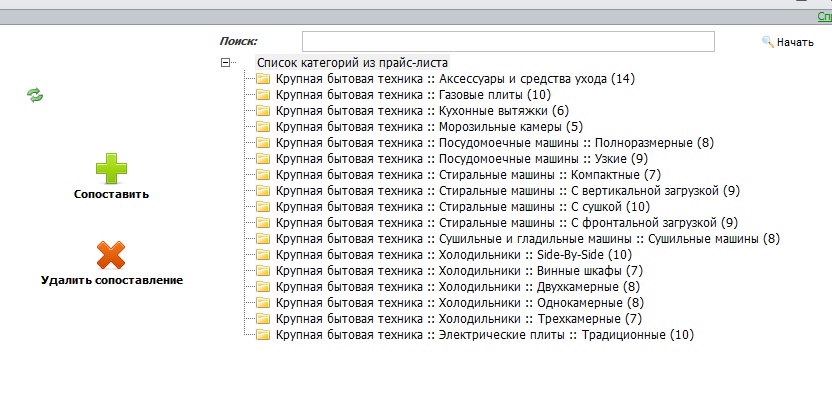Collapse the category list root node
Screen dimensions: 832x408
point(226,63)
